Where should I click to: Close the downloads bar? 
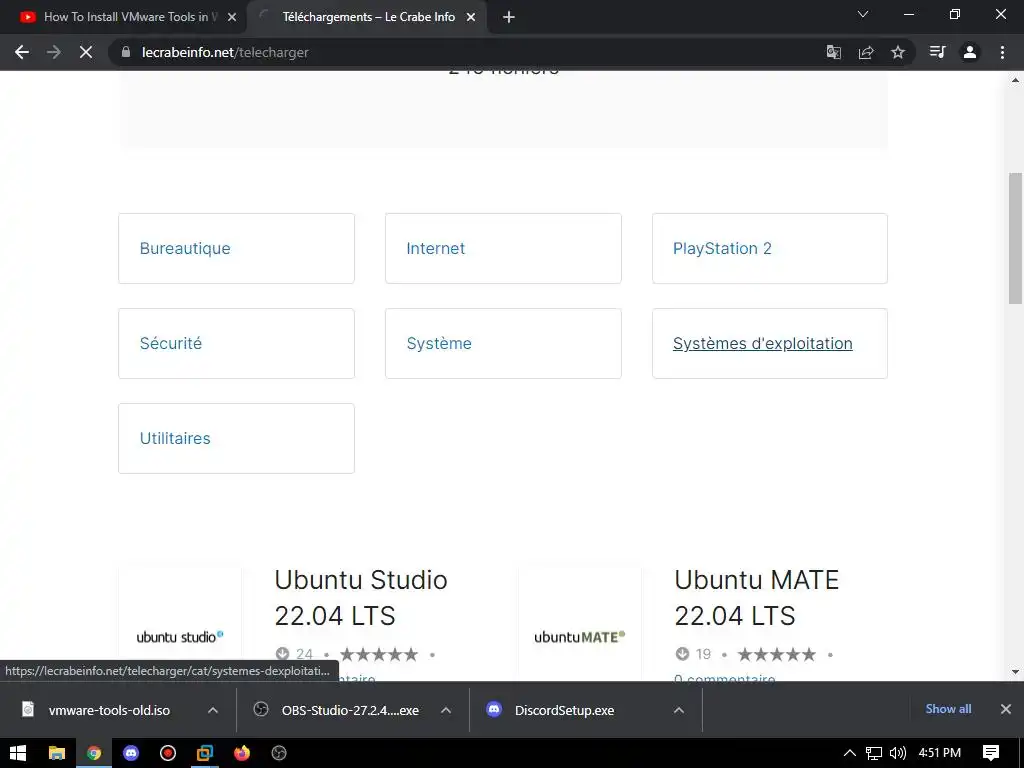[x=1006, y=709]
